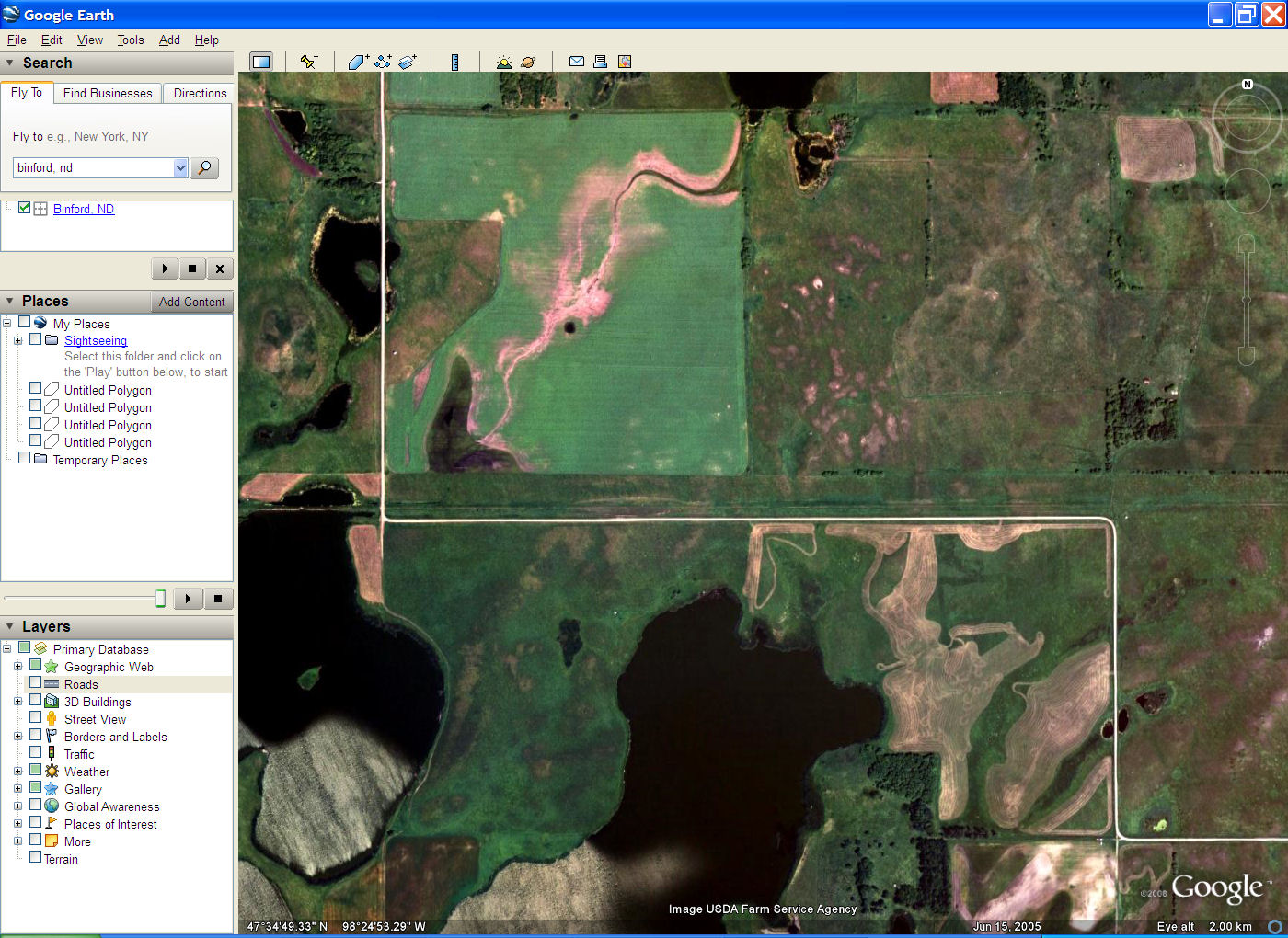This screenshot has width=1288, height=938.
Task: Open the Help menu
Action: click(x=207, y=40)
